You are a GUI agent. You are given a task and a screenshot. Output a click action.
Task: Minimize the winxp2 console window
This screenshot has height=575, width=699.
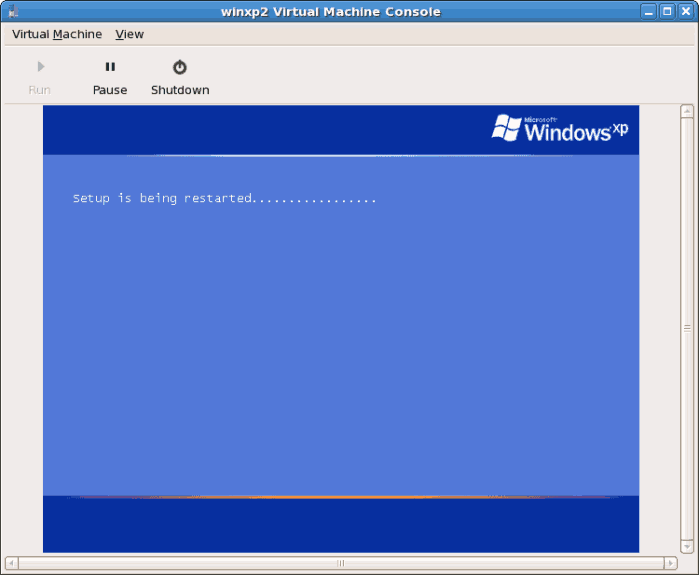point(649,12)
